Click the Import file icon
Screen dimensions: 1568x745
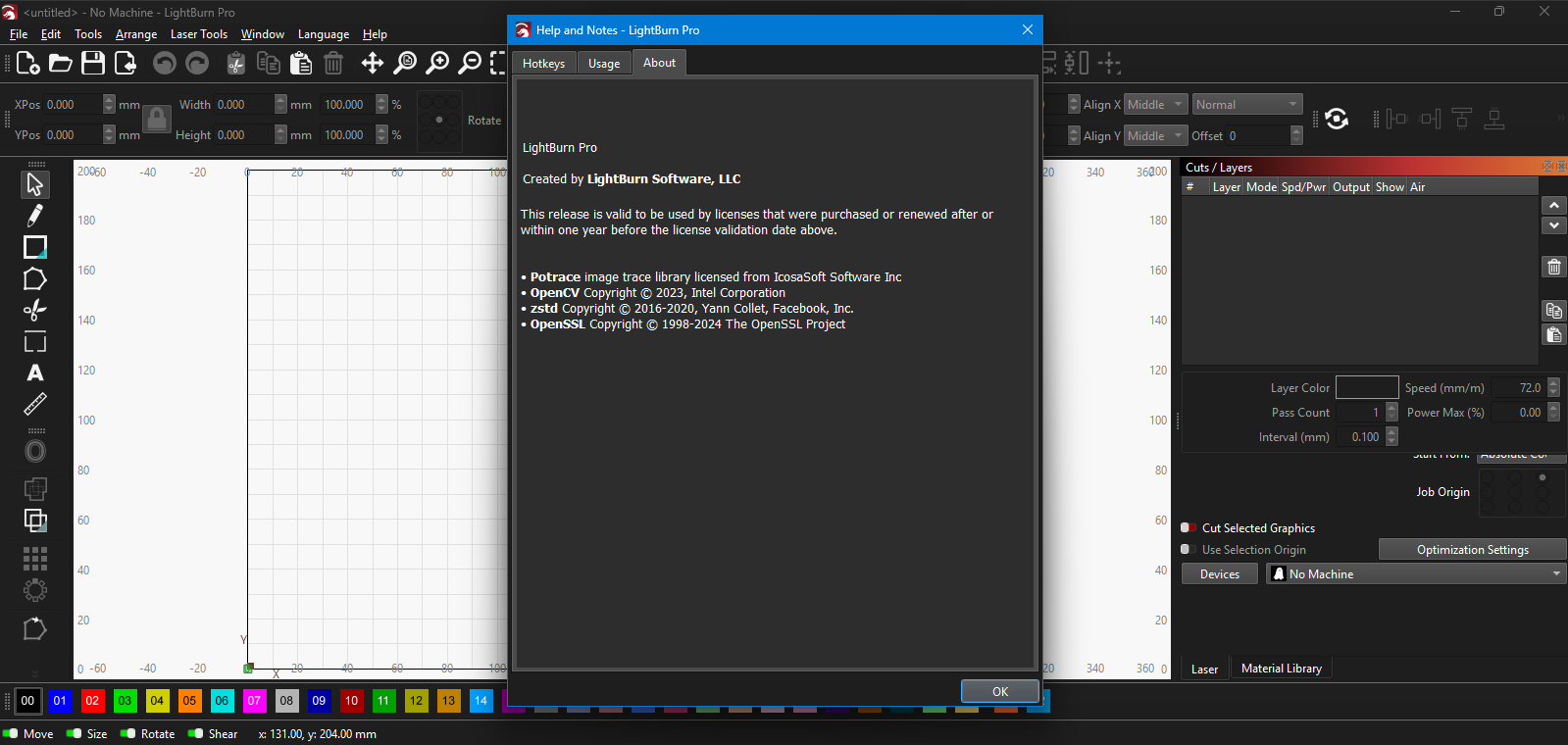click(x=126, y=64)
